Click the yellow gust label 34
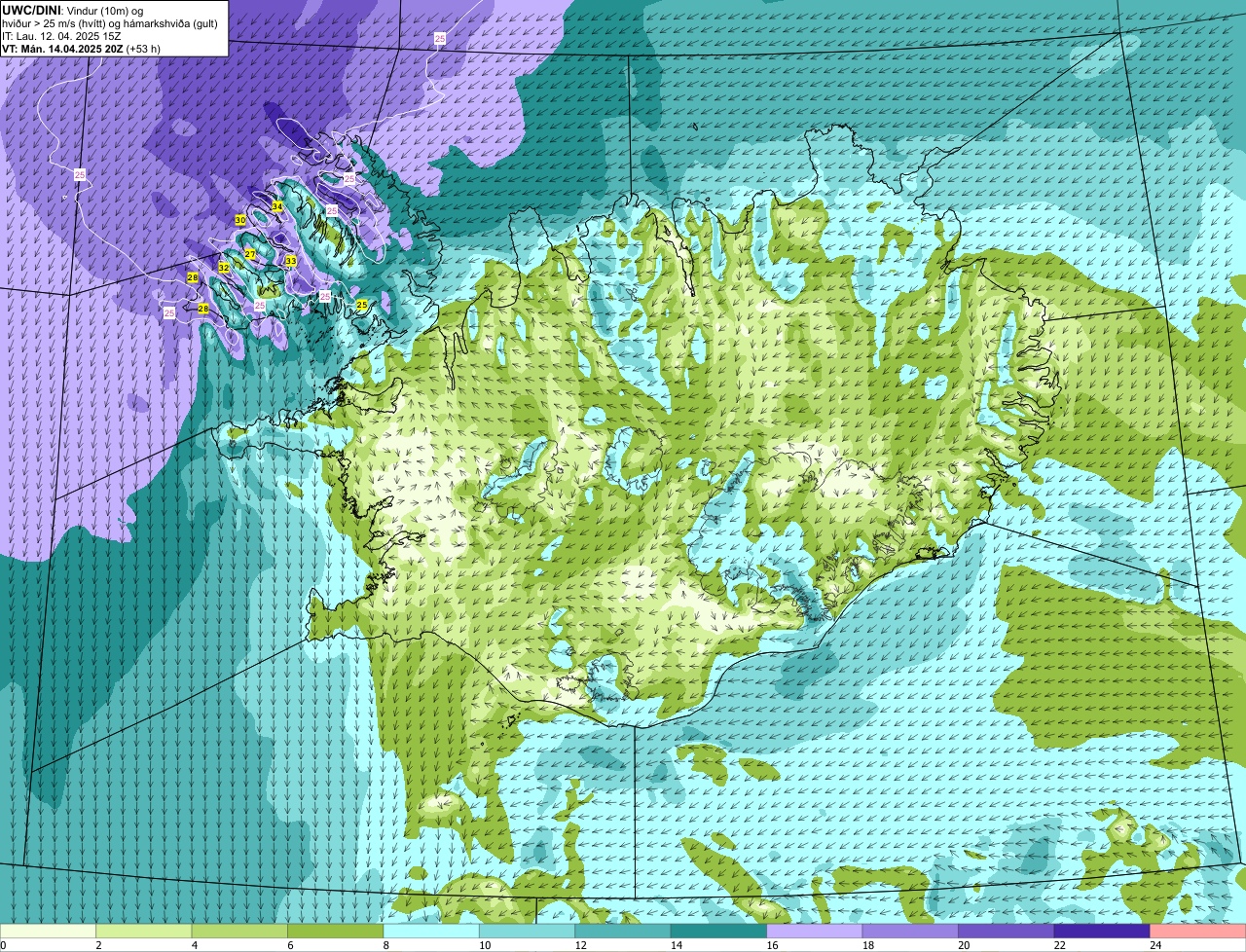 pos(277,206)
